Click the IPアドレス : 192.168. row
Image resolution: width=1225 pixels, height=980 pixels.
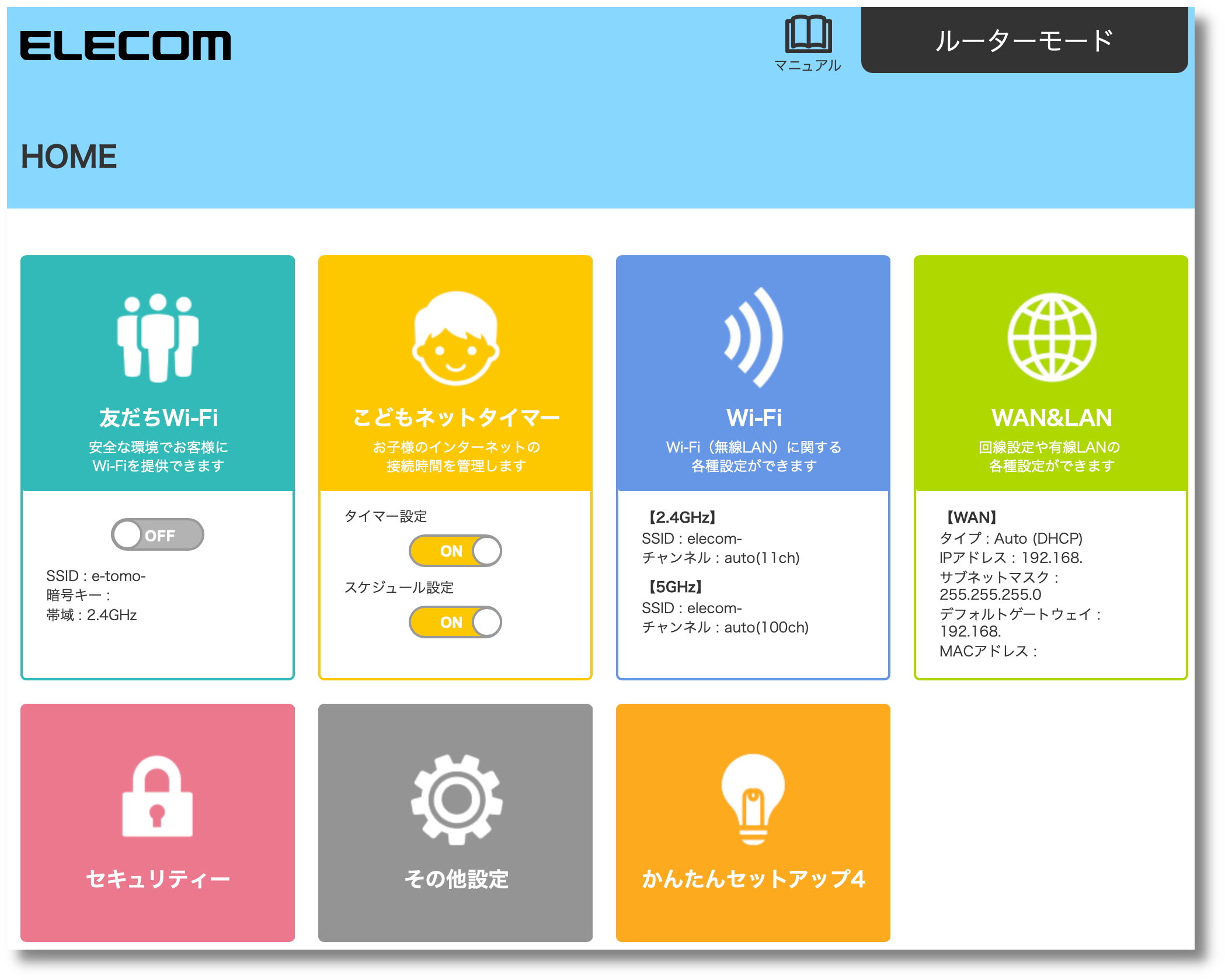pyautogui.click(x=1011, y=558)
